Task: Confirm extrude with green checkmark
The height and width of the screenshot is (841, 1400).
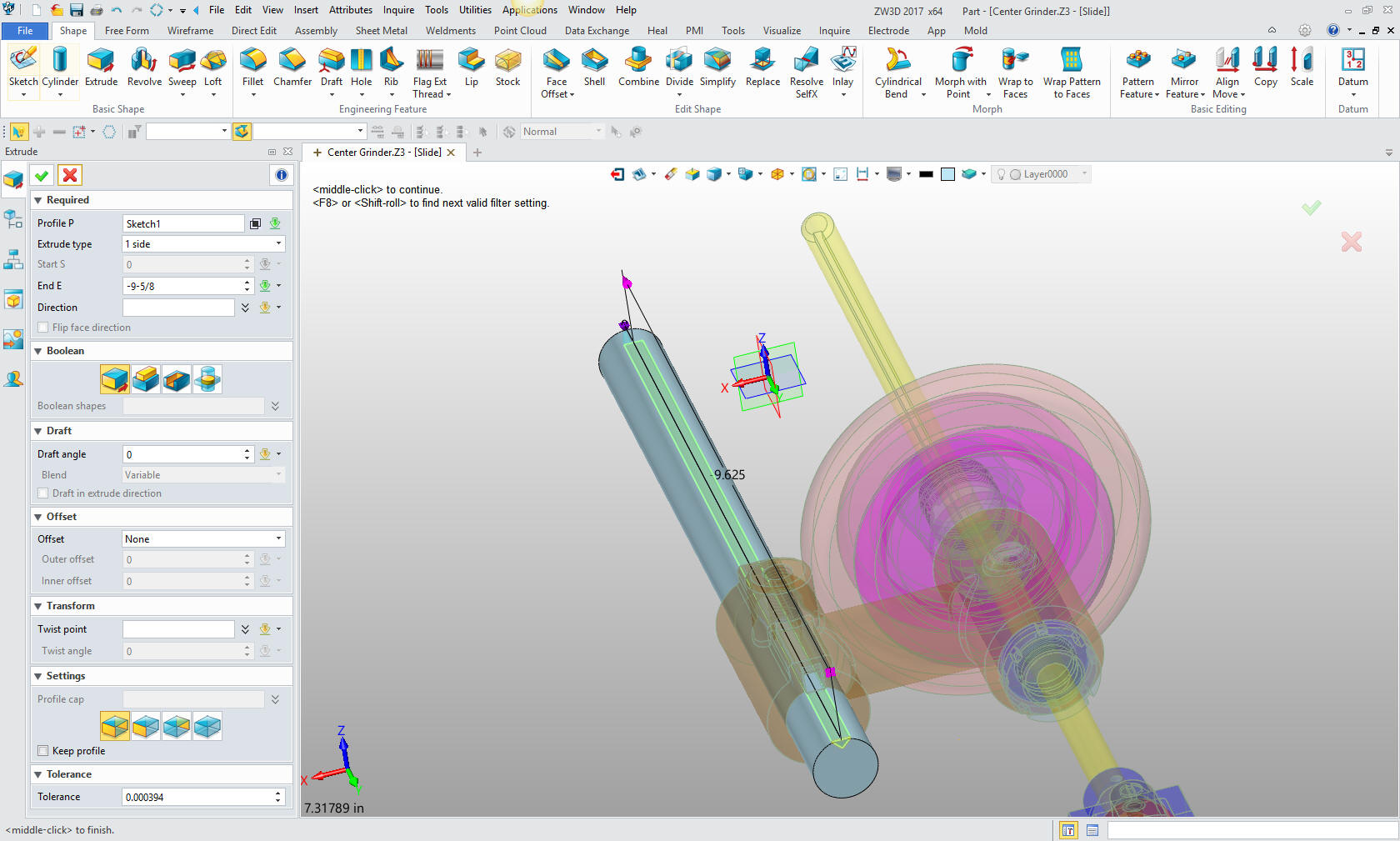Action: tap(42, 175)
